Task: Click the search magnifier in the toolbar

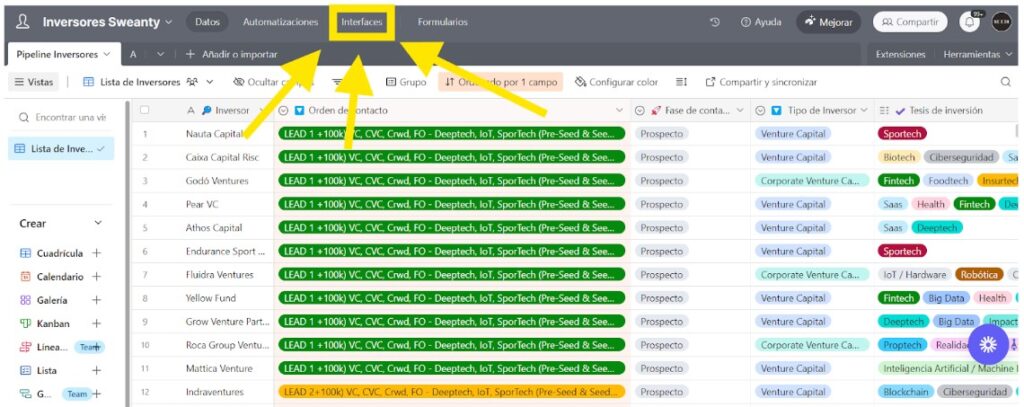Action: 1005,82
